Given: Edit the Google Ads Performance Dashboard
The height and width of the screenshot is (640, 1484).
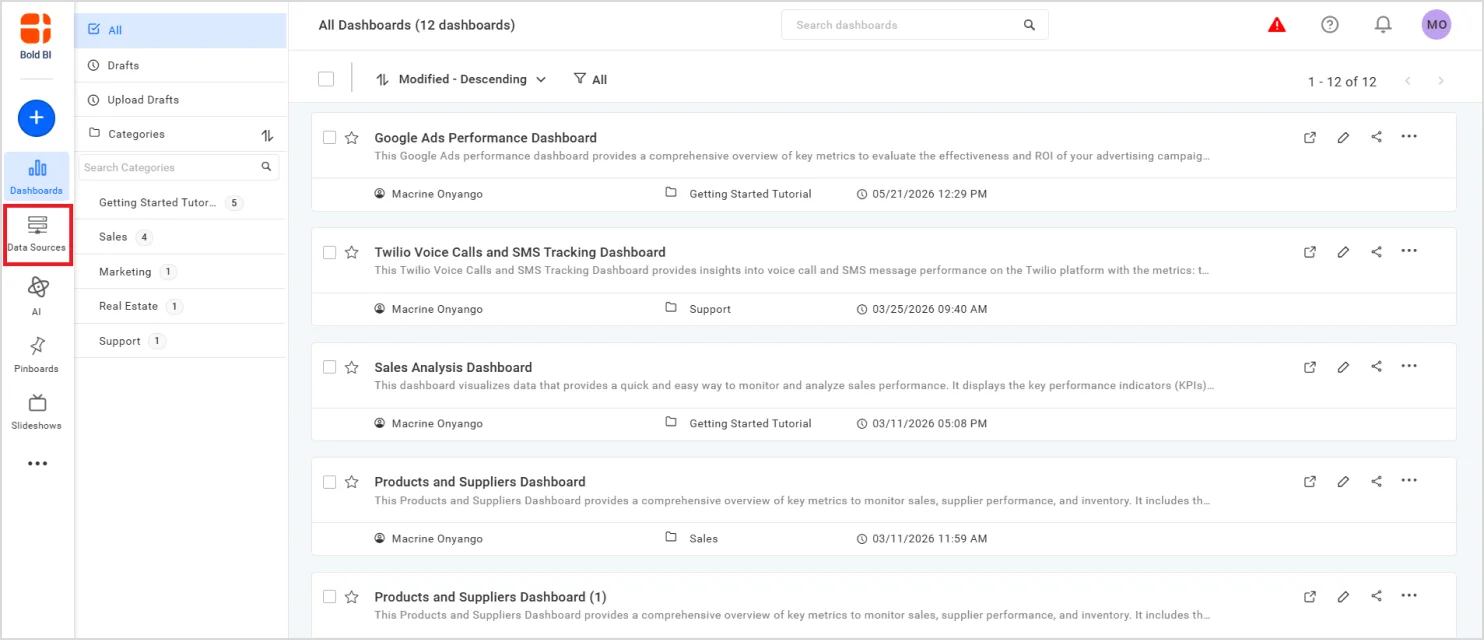Looking at the screenshot, I should point(1343,138).
